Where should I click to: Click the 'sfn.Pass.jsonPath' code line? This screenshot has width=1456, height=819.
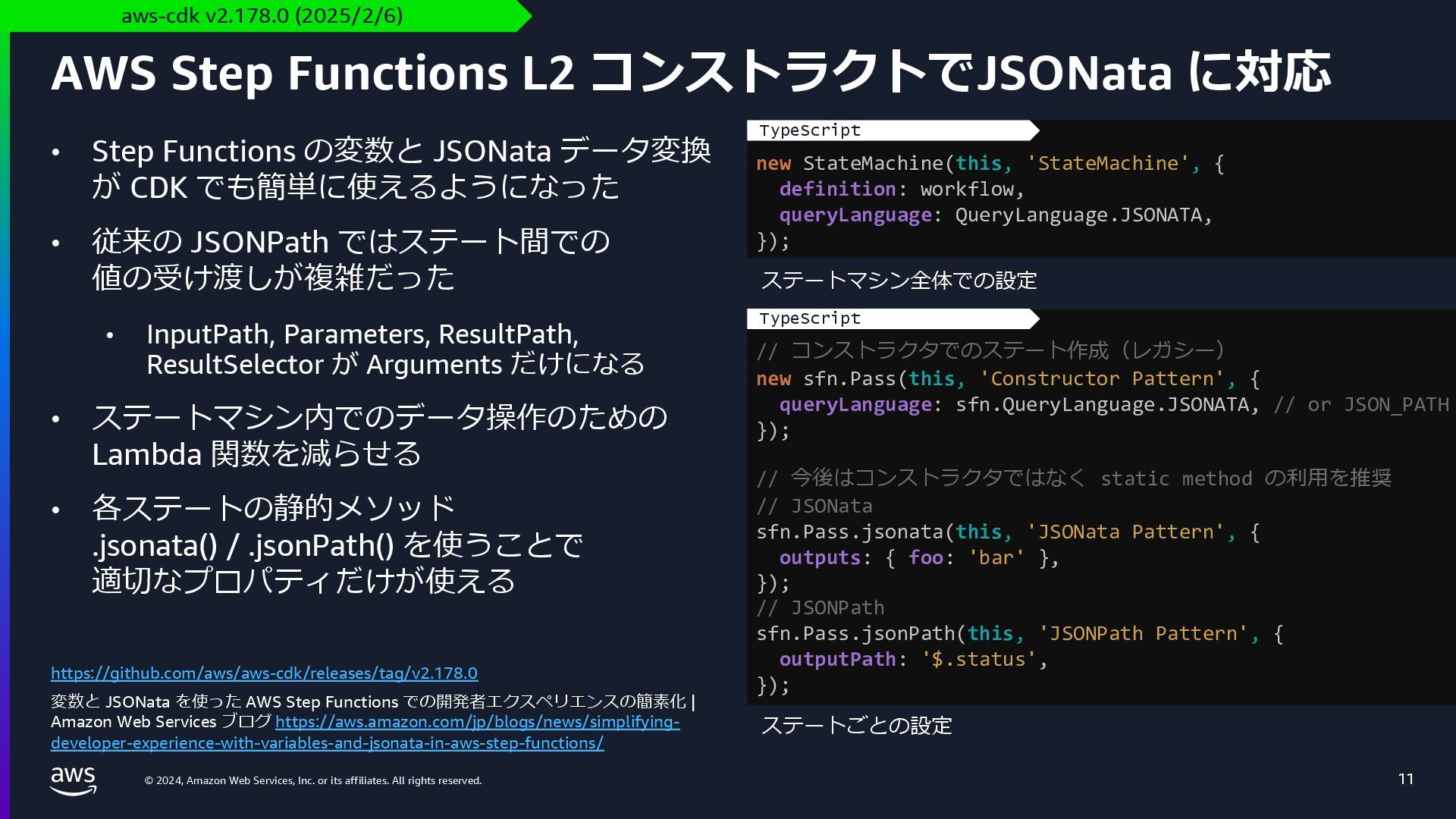pyautogui.click(x=1020, y=634)
